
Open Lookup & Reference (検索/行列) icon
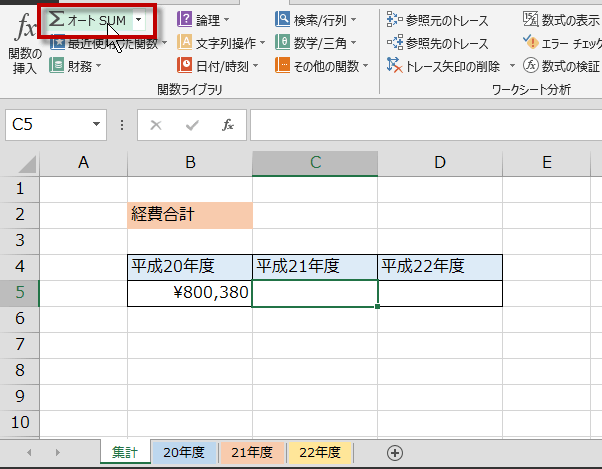pyautogui.click(x=282, y=19)
